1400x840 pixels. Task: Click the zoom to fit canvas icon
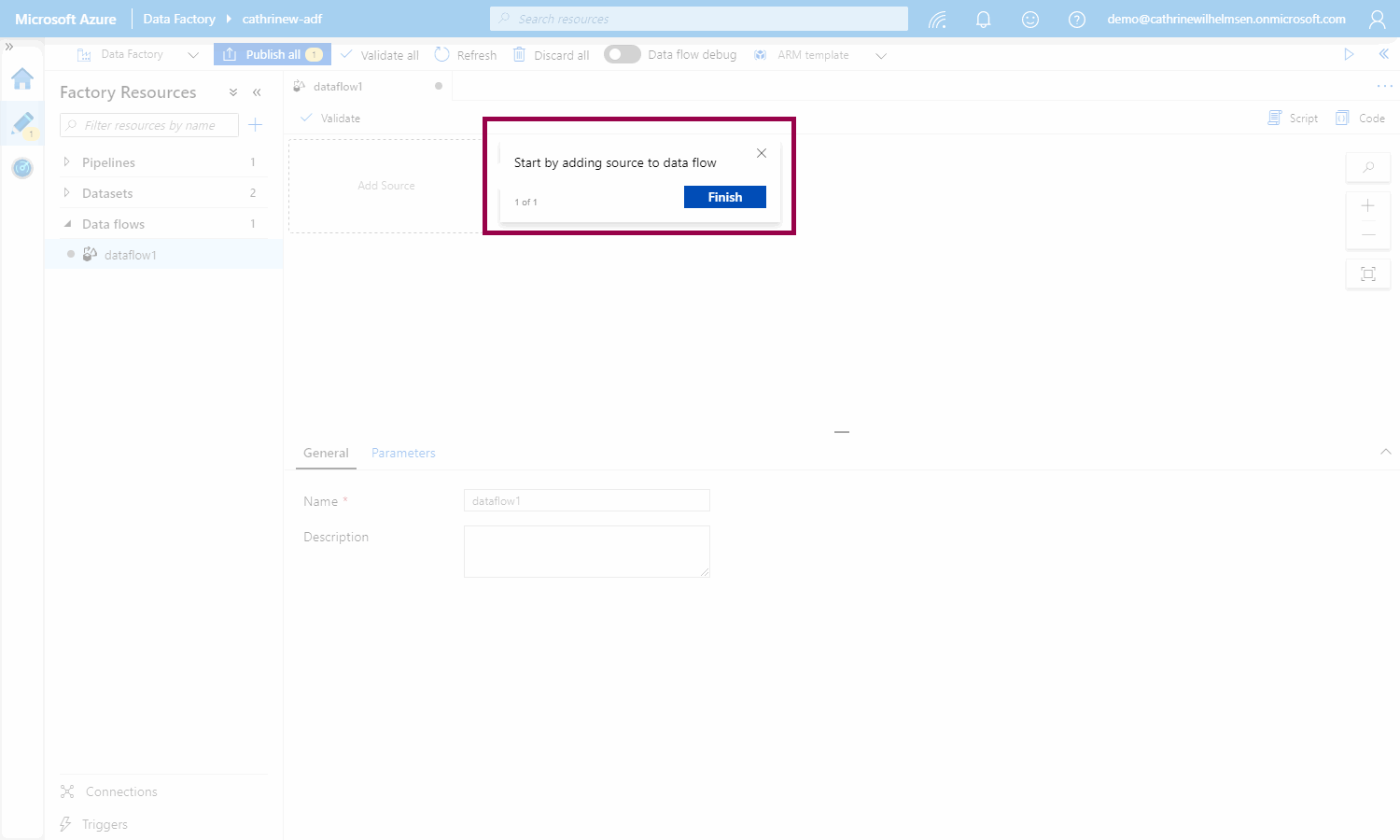point(1368,273)
